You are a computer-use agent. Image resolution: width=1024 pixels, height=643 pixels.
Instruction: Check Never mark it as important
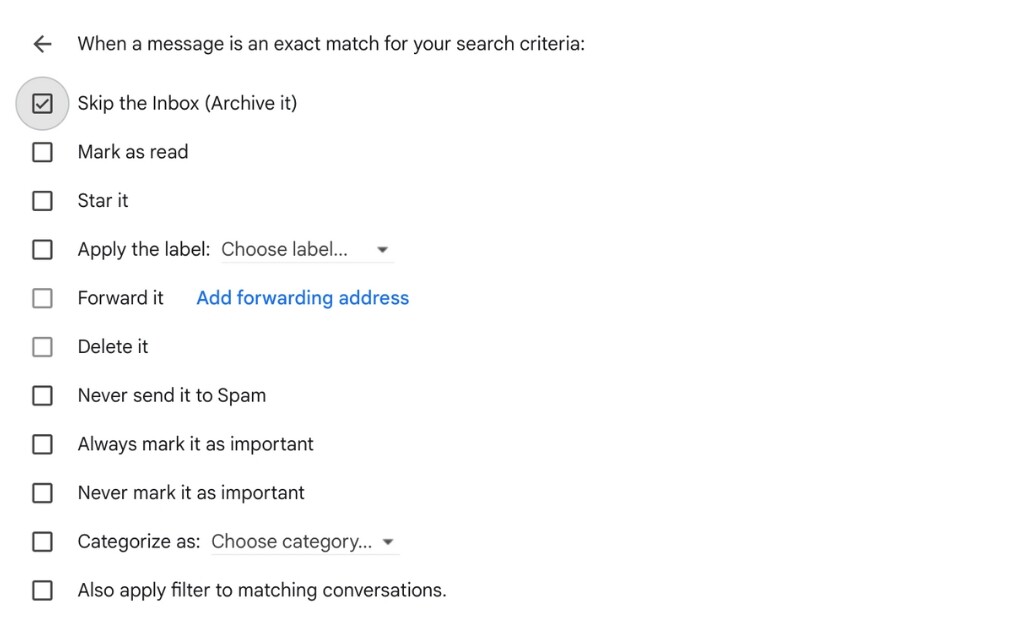click(42, 493)
